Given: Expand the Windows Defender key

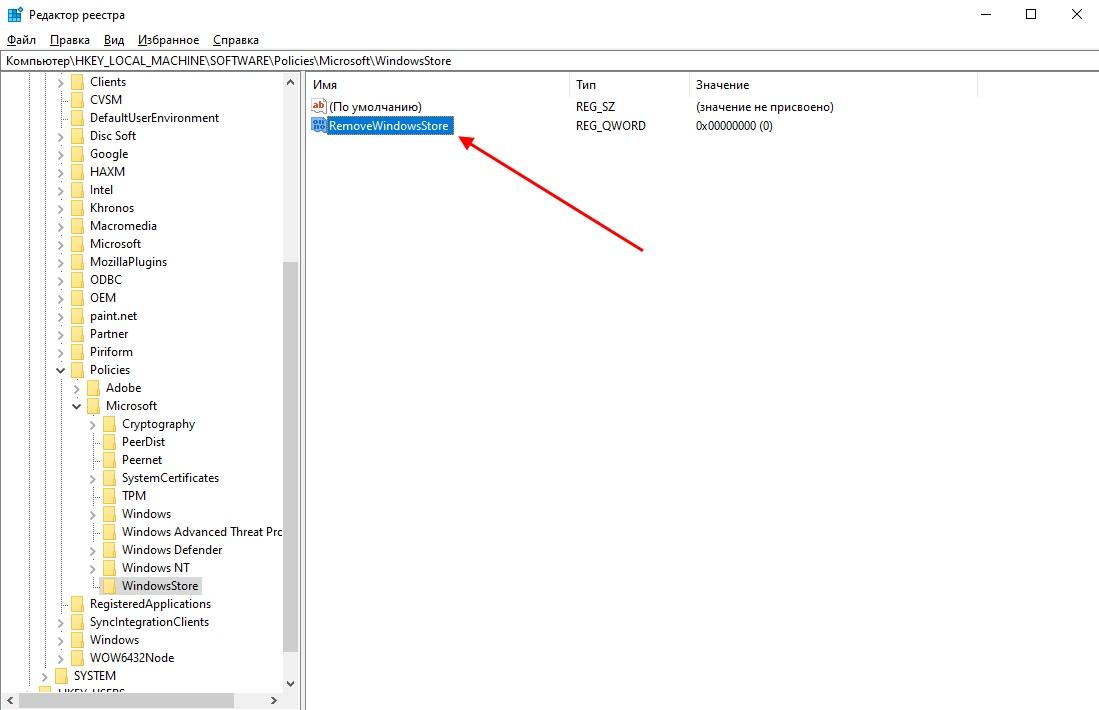Looking at the screenshot, I should click(93, 550).
